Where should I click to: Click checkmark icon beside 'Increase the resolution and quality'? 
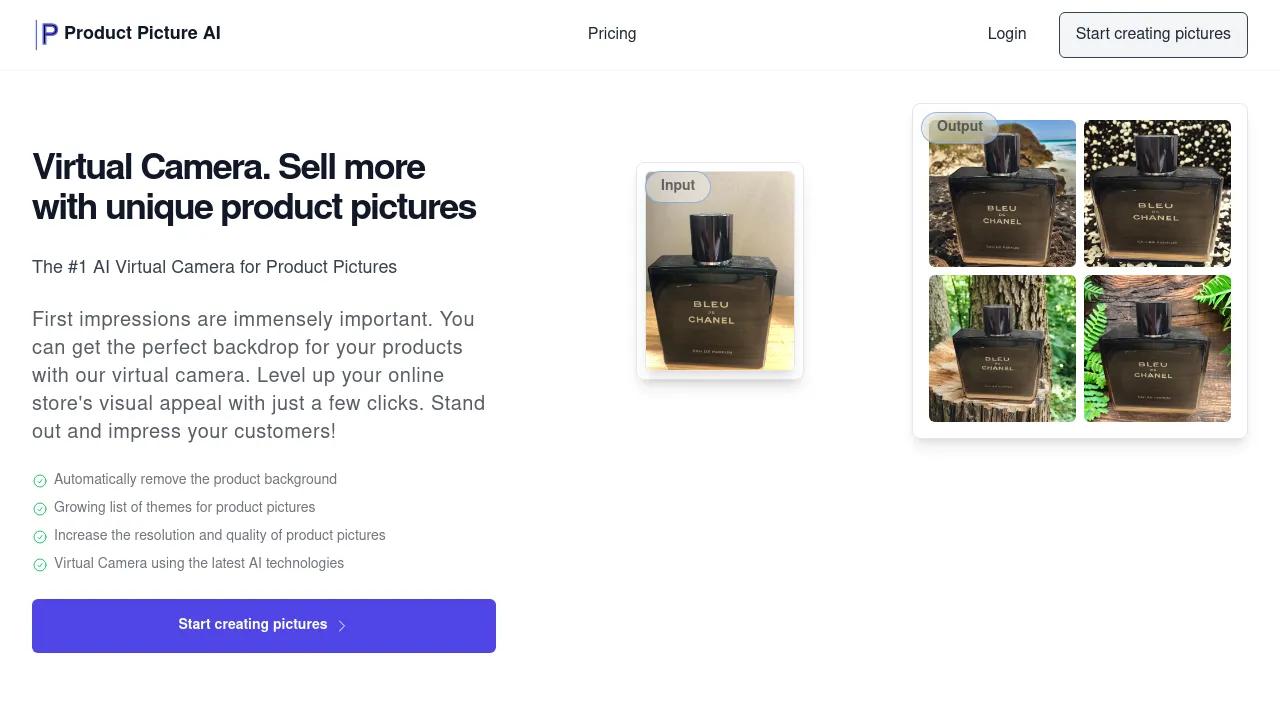(x=40, y=537)
